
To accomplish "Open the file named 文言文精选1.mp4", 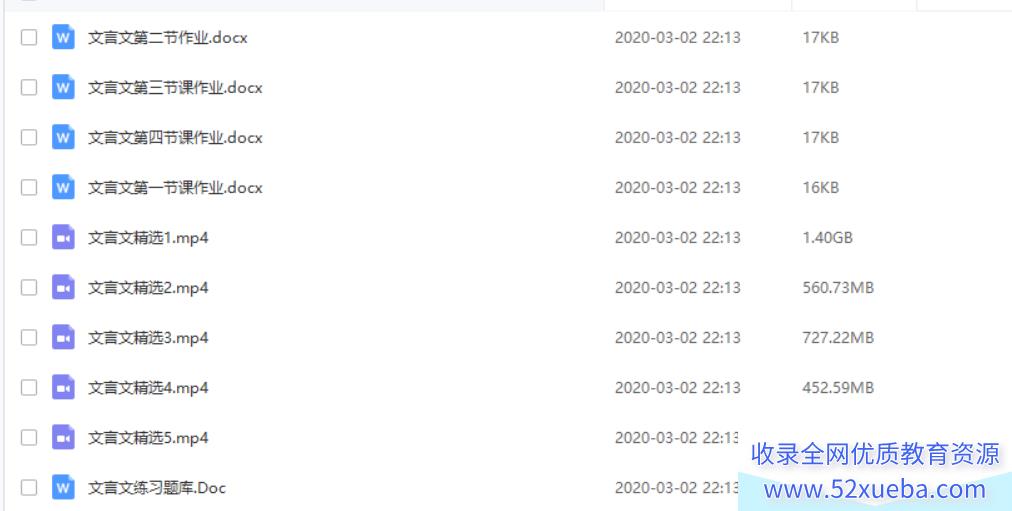I will 148,238.
